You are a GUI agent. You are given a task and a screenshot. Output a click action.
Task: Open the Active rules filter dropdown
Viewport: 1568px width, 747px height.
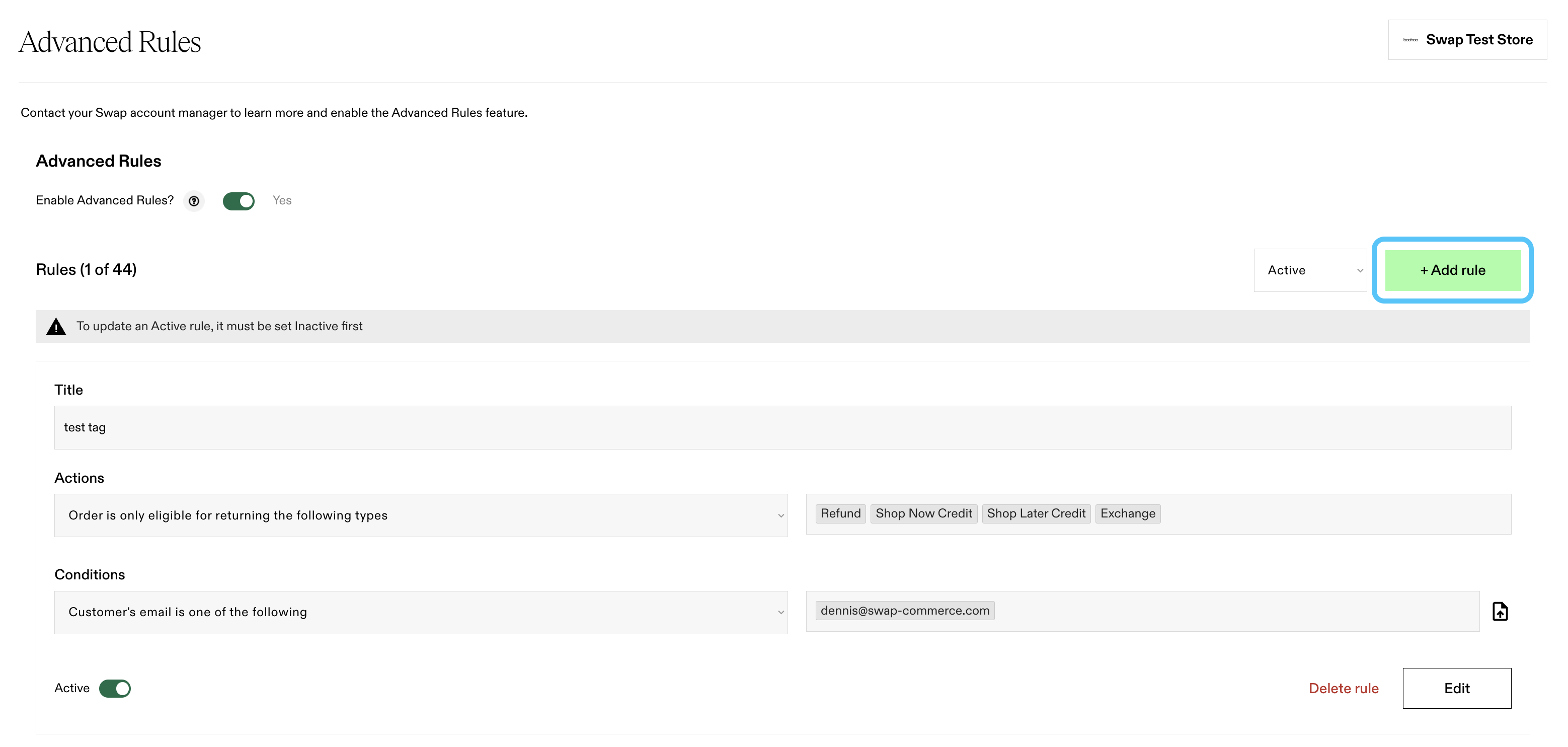click(x=1310, y=270)
